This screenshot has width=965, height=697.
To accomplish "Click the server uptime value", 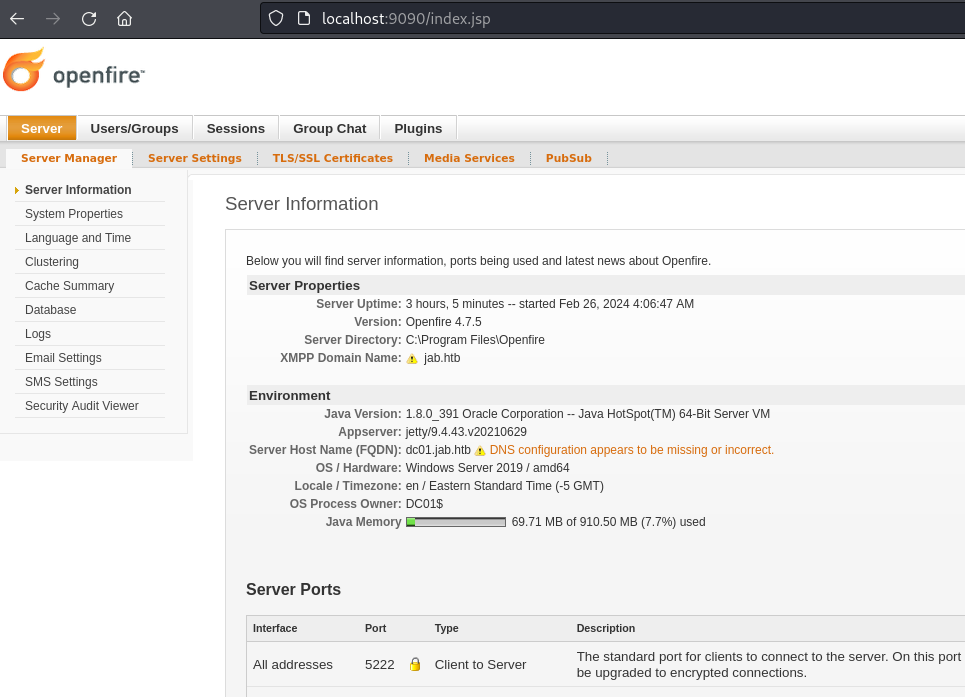I will 550,303.
